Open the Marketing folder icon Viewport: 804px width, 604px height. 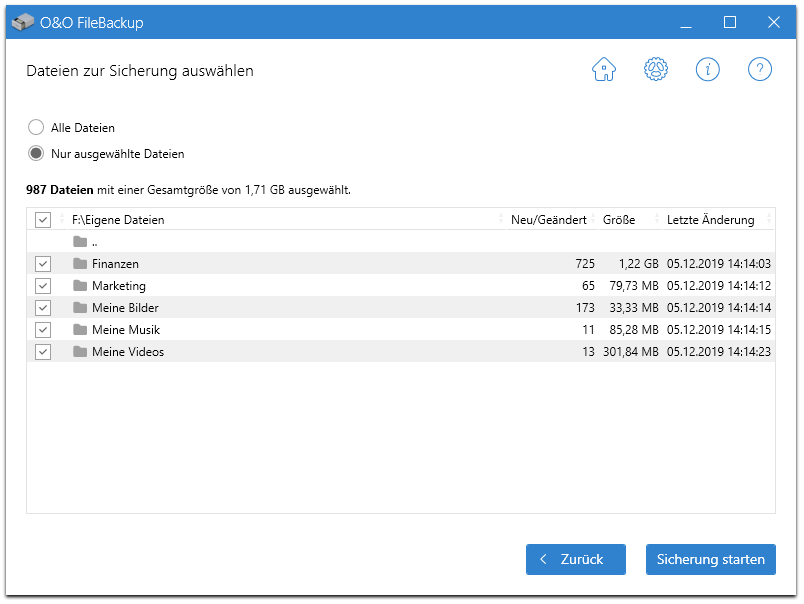coord(80,286)
